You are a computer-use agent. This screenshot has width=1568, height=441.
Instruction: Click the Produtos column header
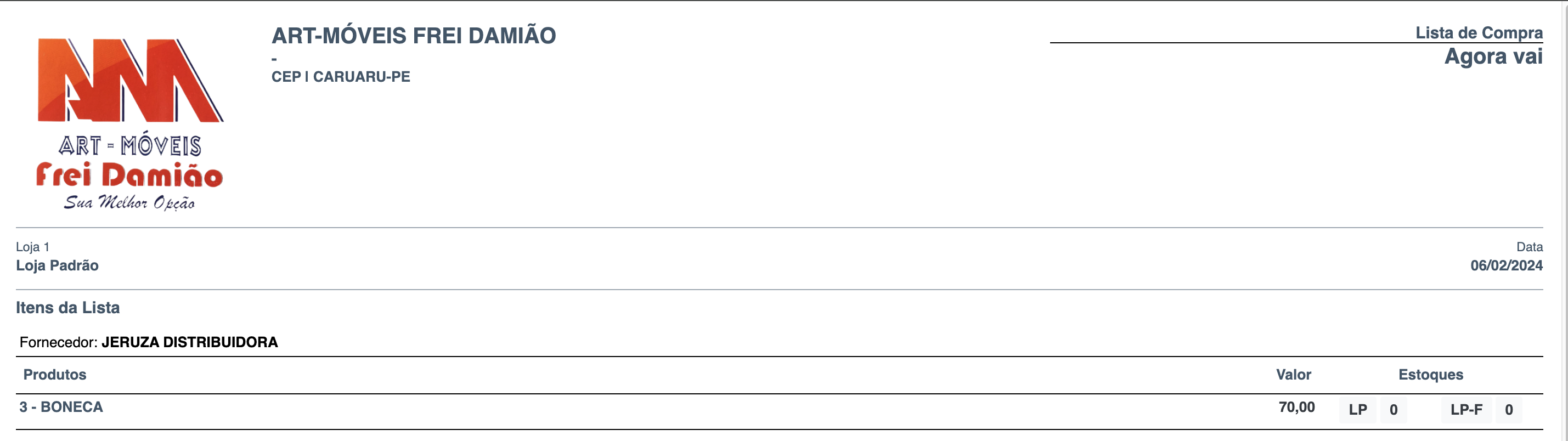tap(55, 375)
